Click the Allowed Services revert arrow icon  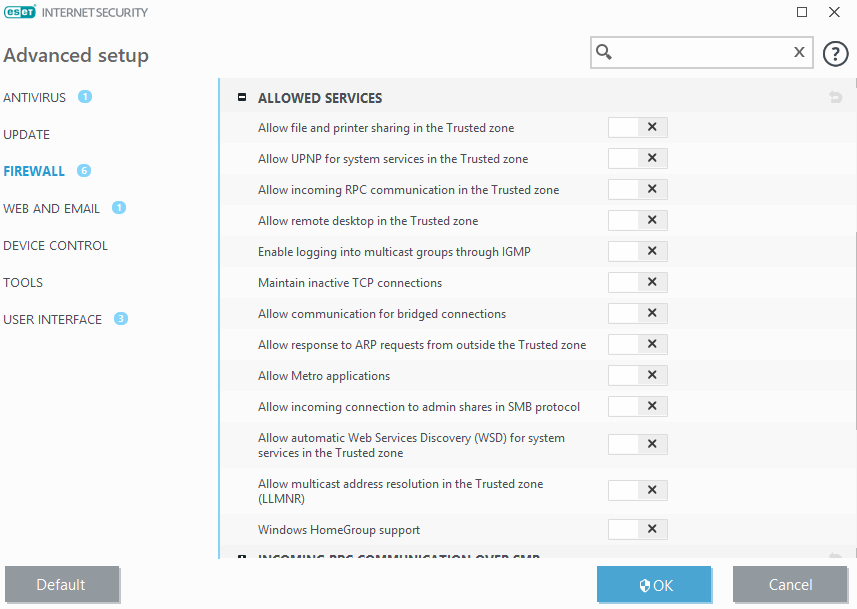point(835,98)
